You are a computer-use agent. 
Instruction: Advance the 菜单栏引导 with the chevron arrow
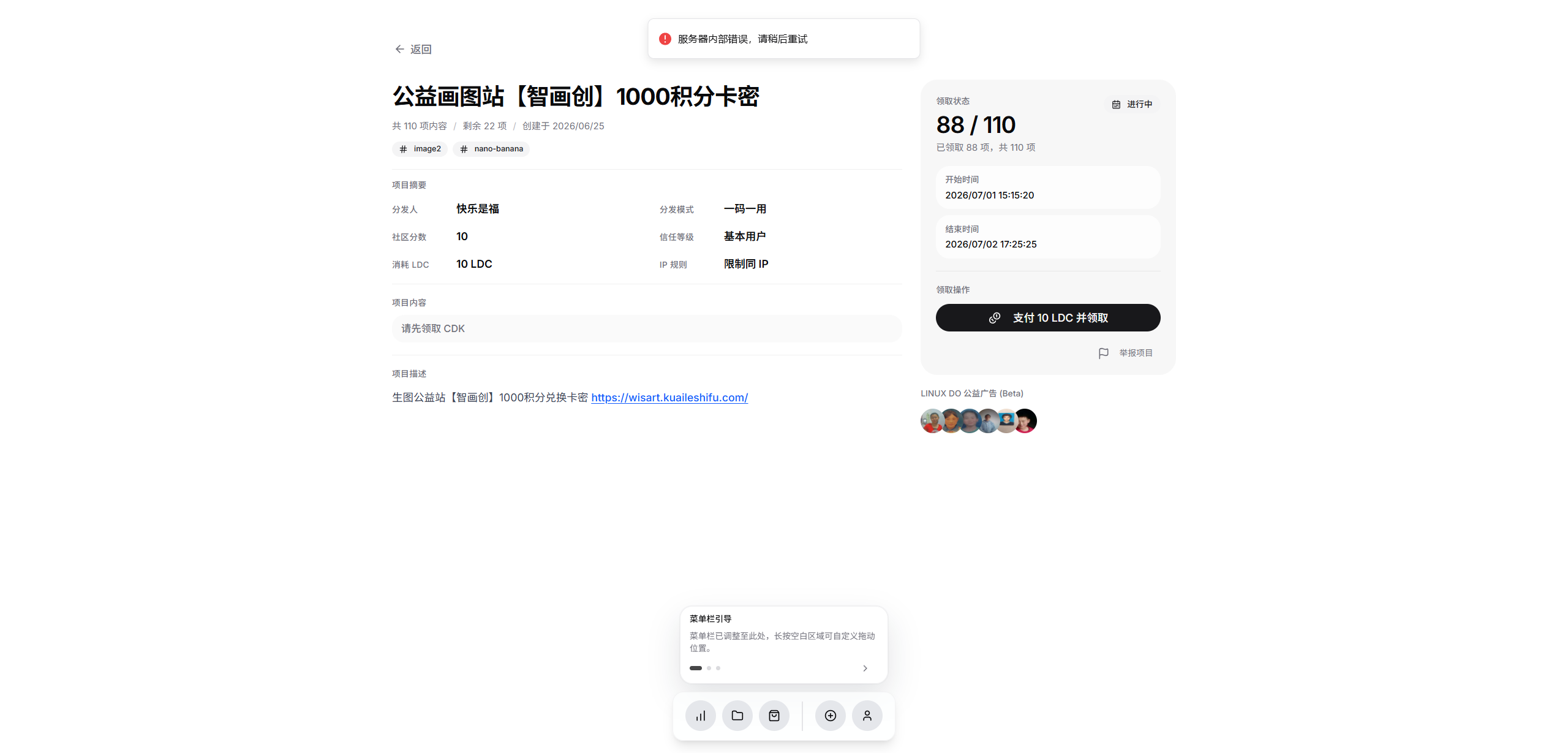[x=865, y=668]
